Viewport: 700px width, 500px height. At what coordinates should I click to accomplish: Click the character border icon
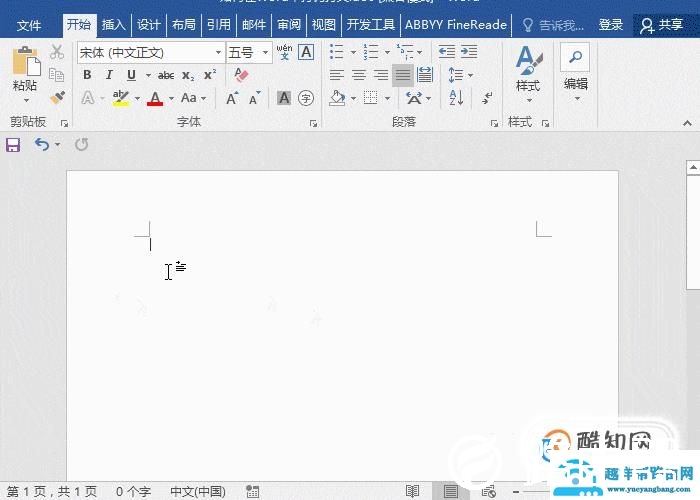[x=306, y=52]
